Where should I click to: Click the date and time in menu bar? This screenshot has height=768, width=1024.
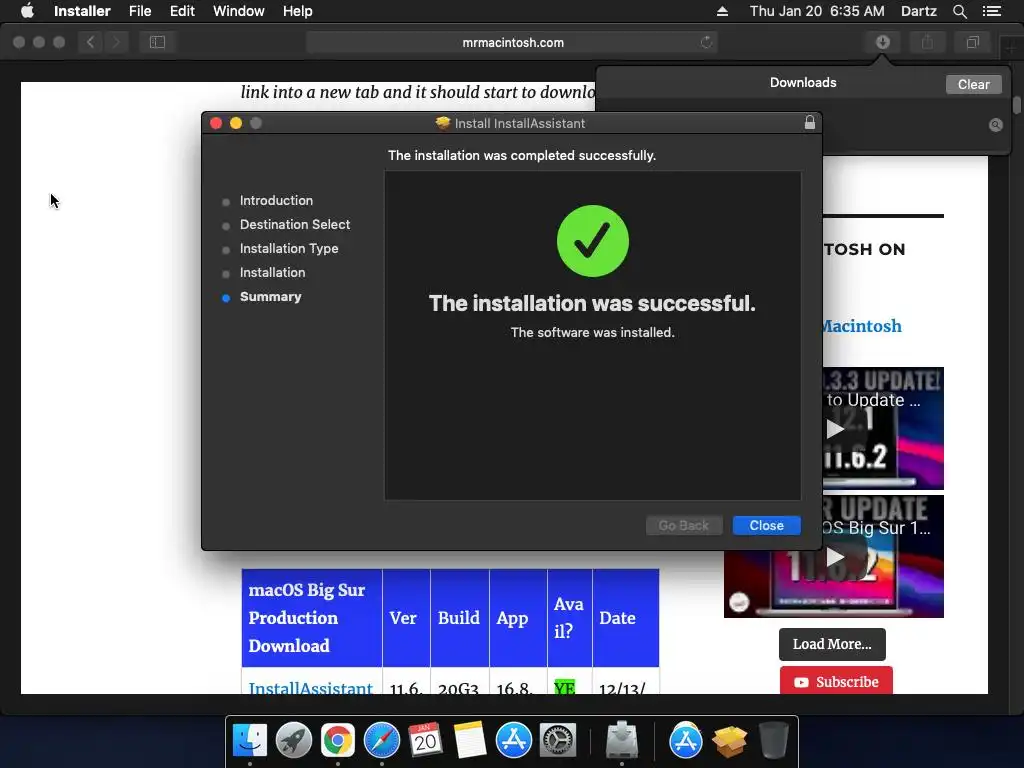(817, 11)
